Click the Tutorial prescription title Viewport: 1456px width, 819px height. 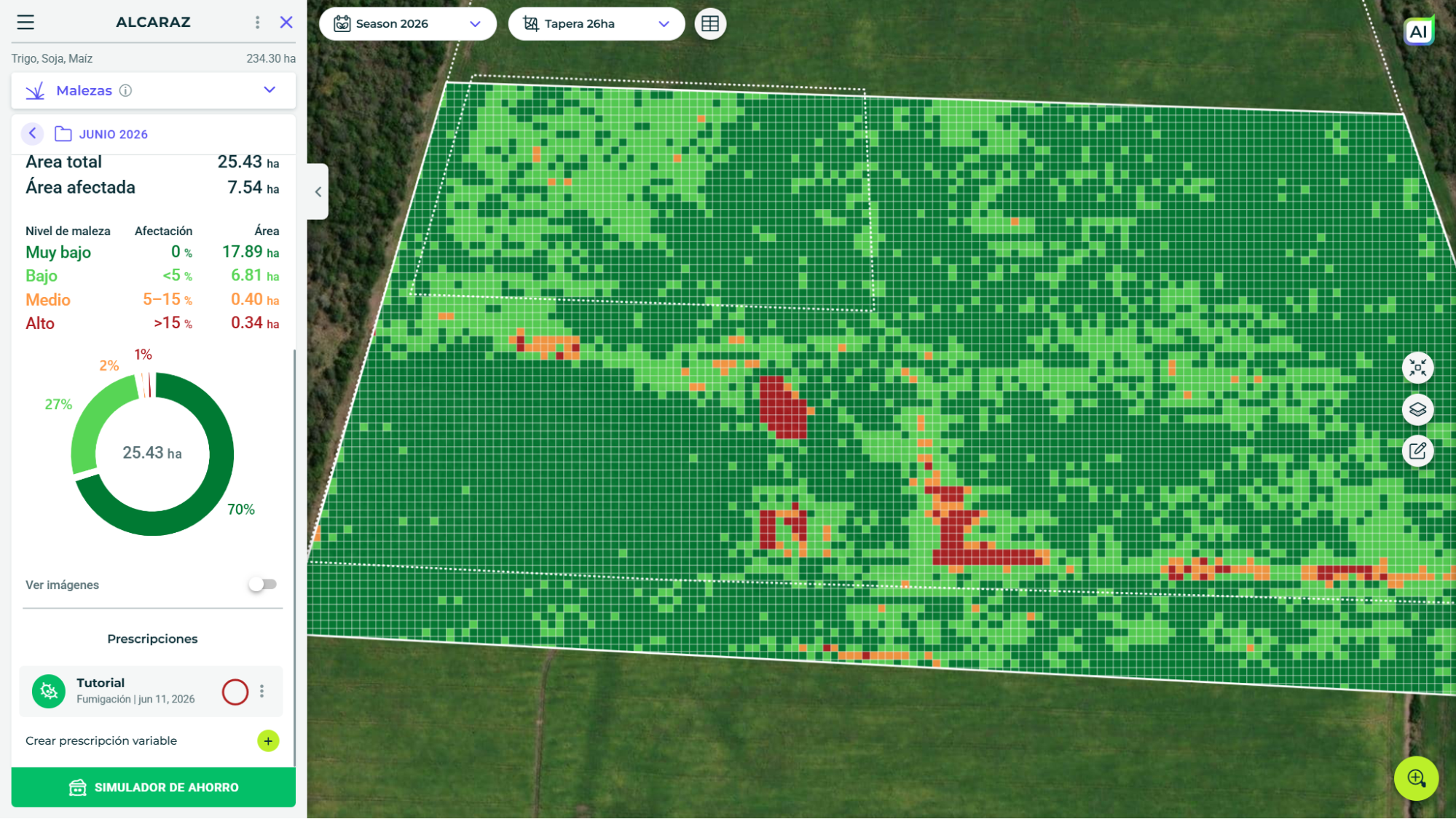101,683
